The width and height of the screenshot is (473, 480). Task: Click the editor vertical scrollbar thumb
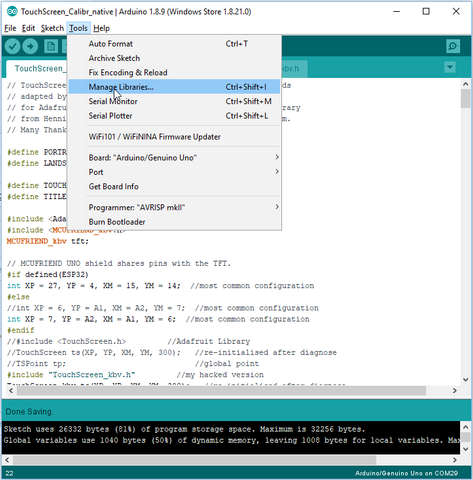click(x=465, y=99)
